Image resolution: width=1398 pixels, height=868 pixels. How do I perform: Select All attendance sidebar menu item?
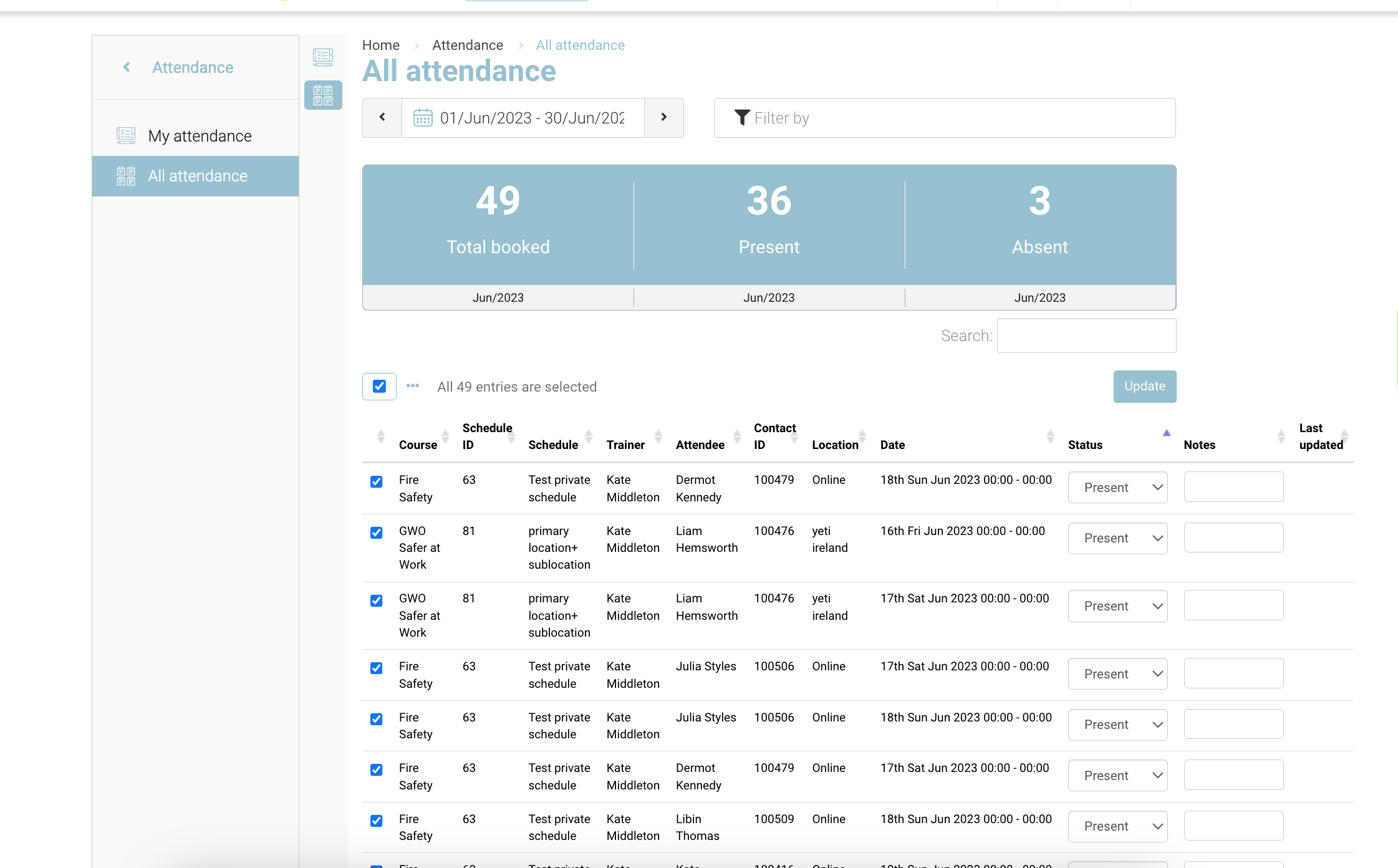[x=197, y=176]
